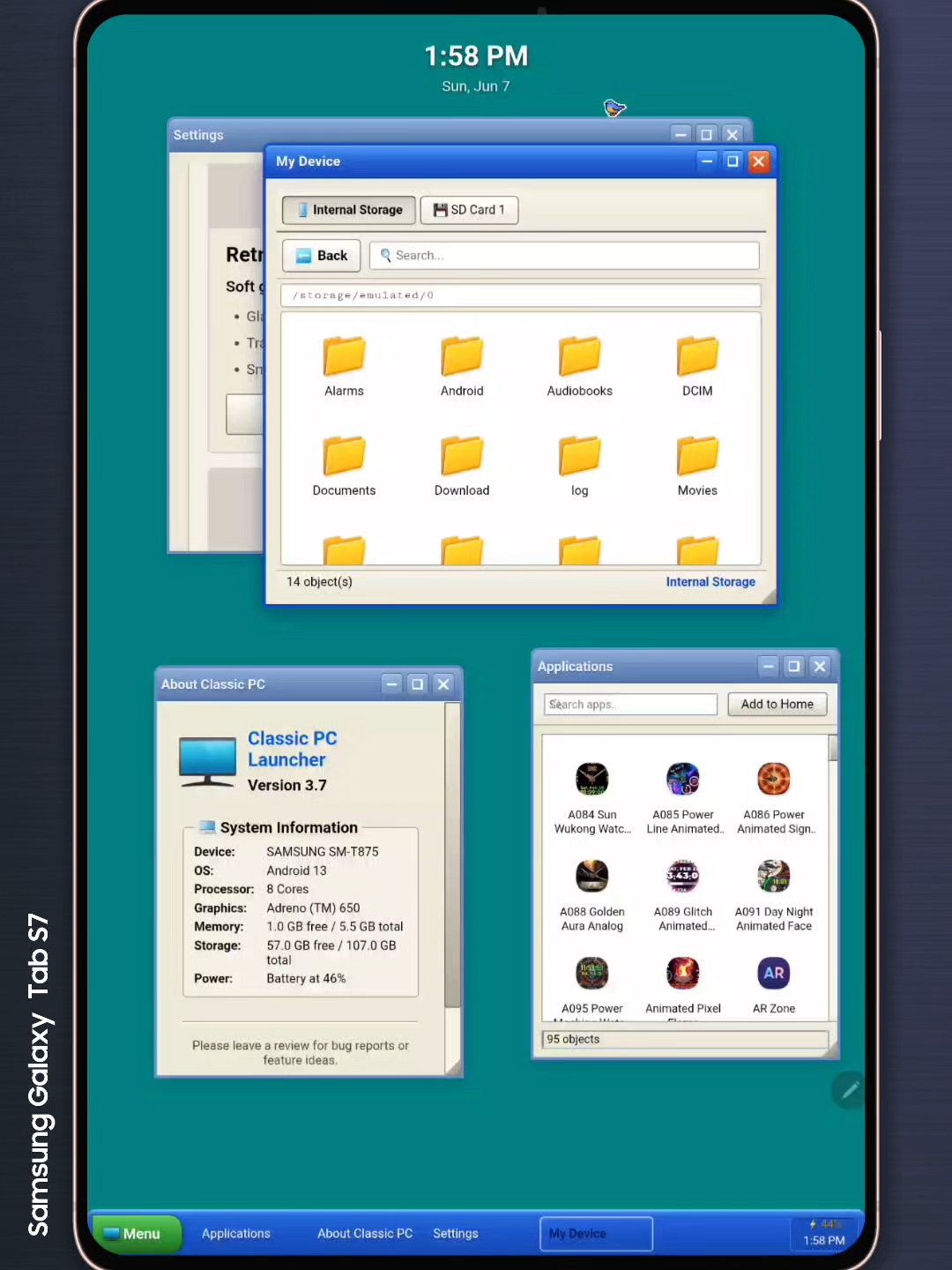Select A089 Glitch Animated app icon
Screen dimensions: 952x1270
tap(683, 877)
